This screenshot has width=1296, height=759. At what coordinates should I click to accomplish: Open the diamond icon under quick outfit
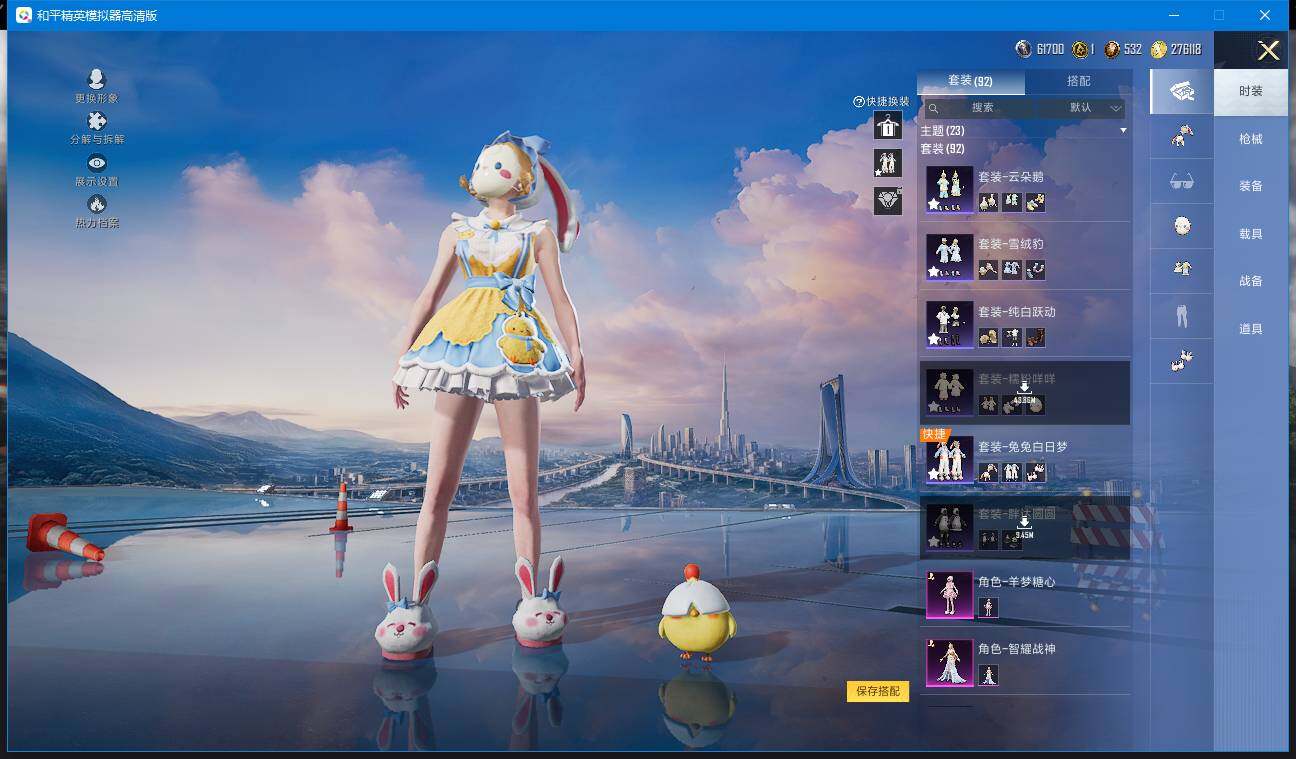[887, 201]
